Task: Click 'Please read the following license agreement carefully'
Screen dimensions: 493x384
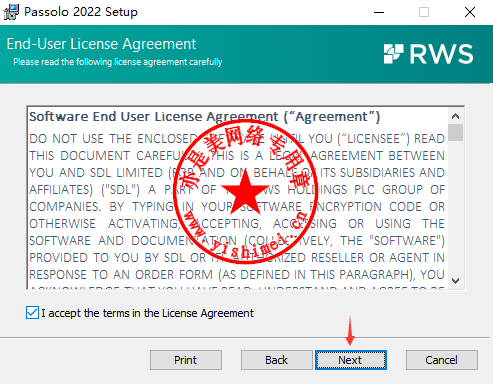Action: point(118,62)
